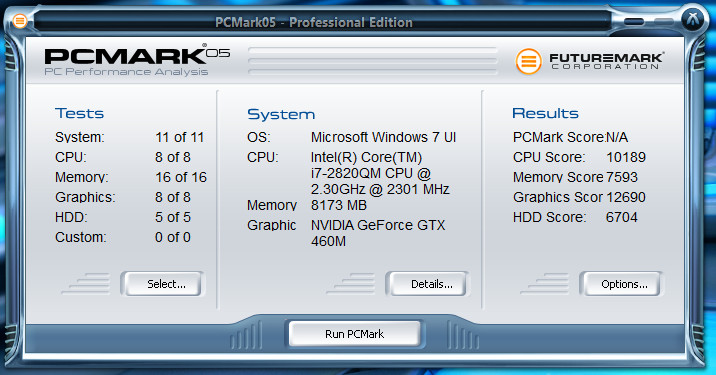716x375 pixels.
Task: Open results Options...
Action: tap(621, 284)
